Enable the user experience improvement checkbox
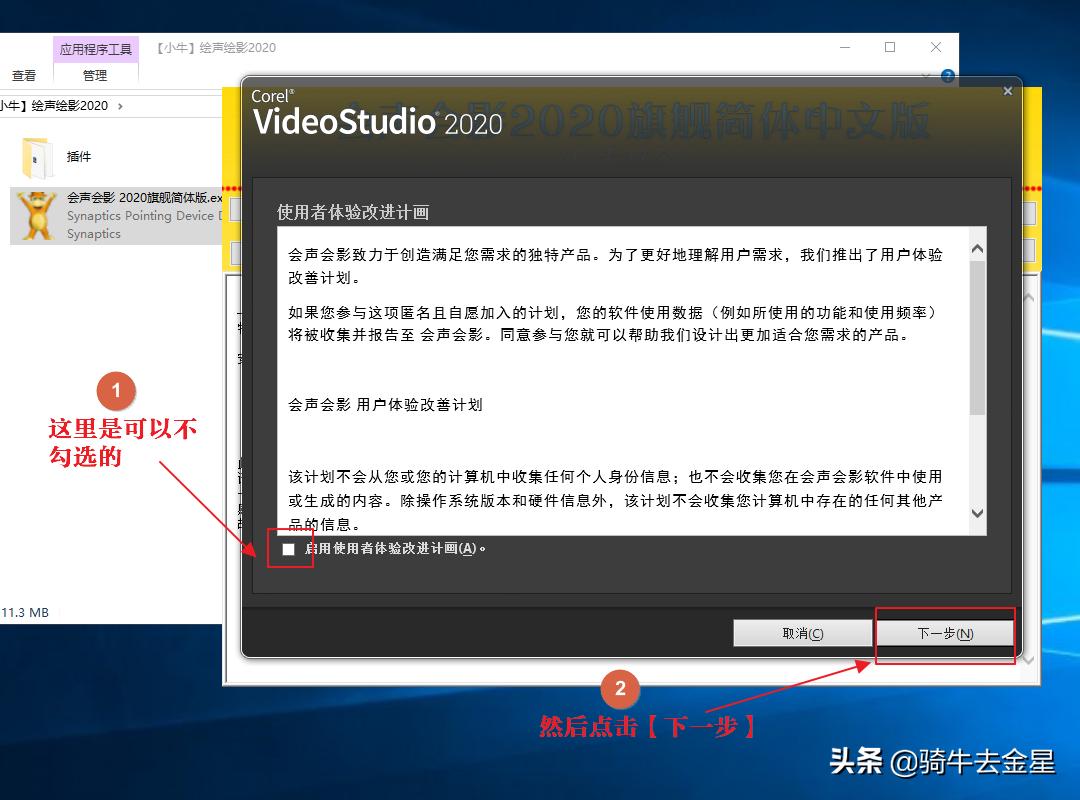Screen dimensions: 1080x800 tap(289, 549)
